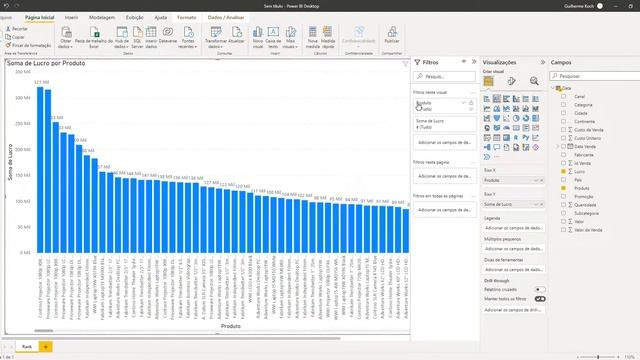Check the Categoria field
Screen dimensions: 640x360
click(564, 105)
